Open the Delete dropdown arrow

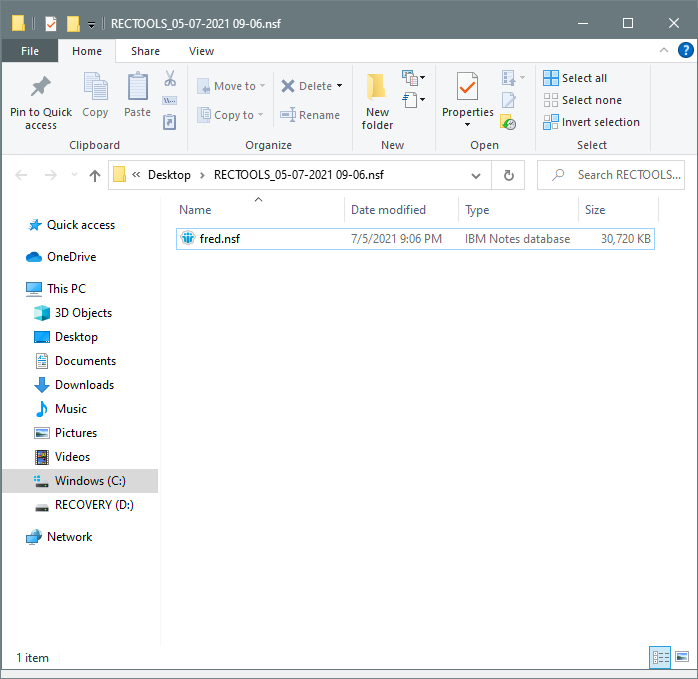point(340,85)
